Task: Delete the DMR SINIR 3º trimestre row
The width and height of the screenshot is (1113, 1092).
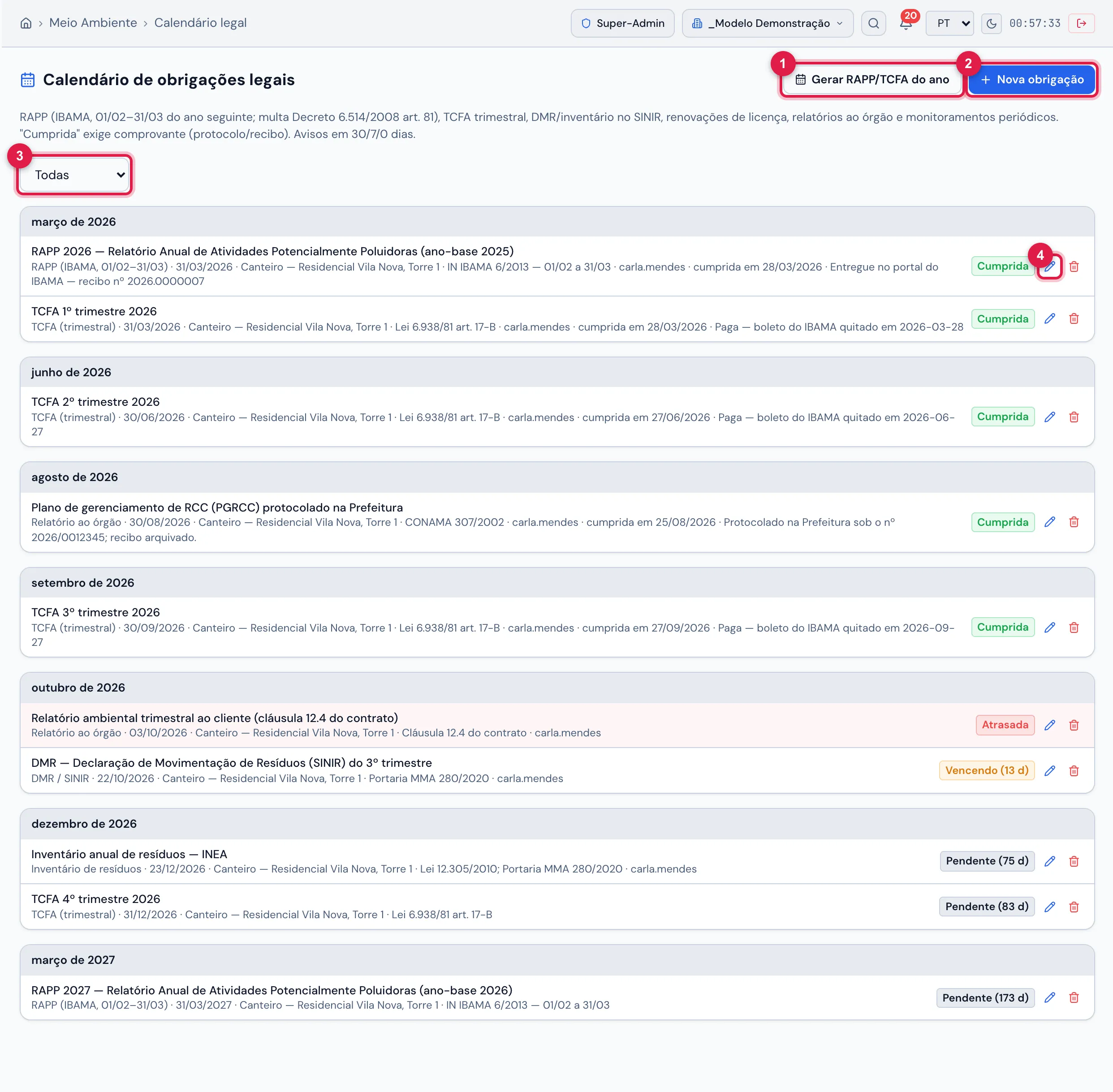Action: click(1074, 771)
